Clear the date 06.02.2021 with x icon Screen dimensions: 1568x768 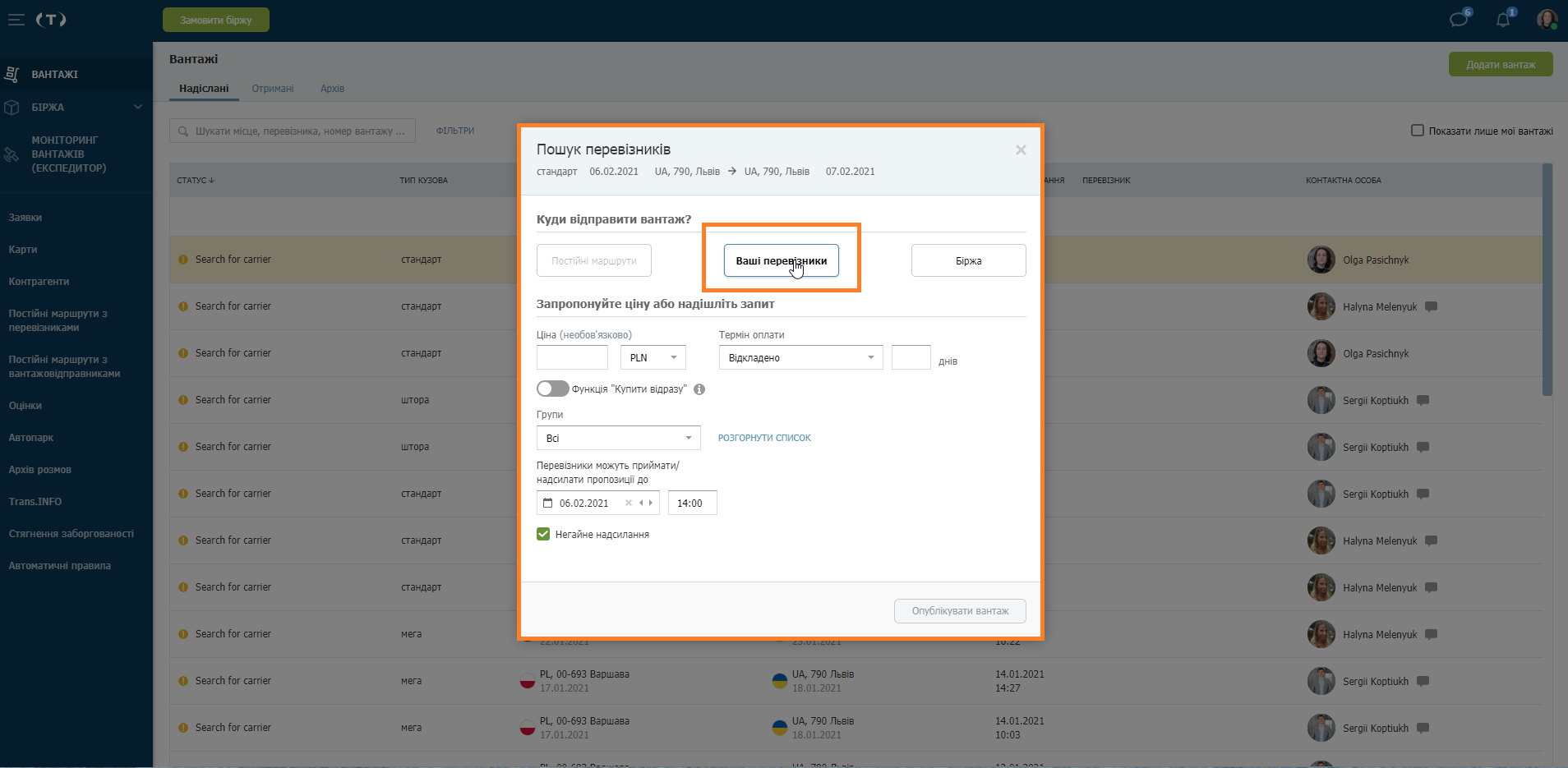click(x=629, y=503)
